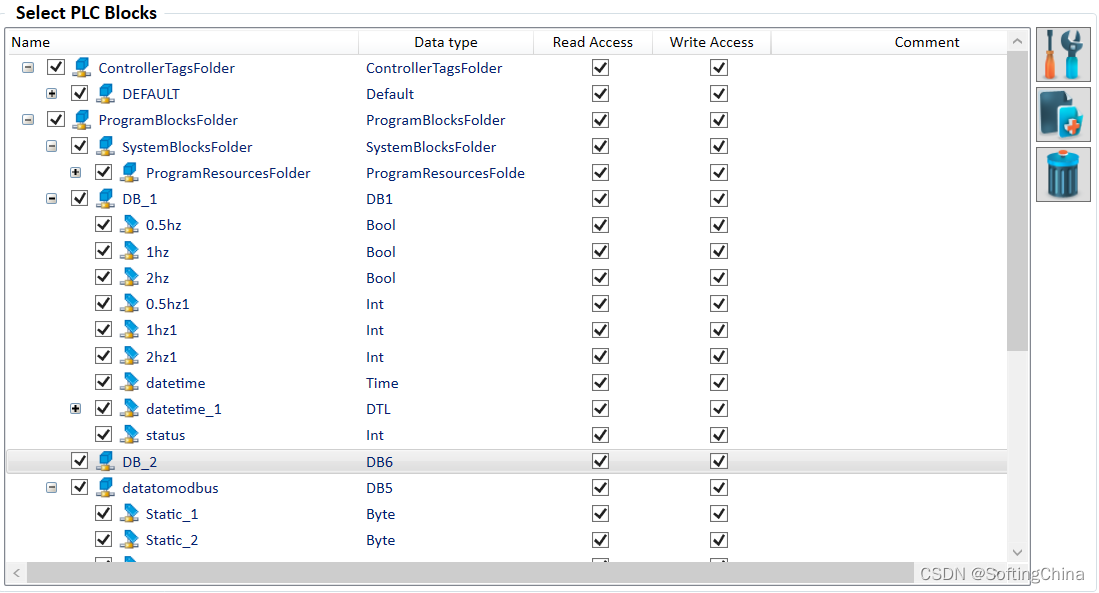Screen dimensions: 1099x593
Task: Uncheck the 2hz1 name checkbox
Action: coord(104,356)
